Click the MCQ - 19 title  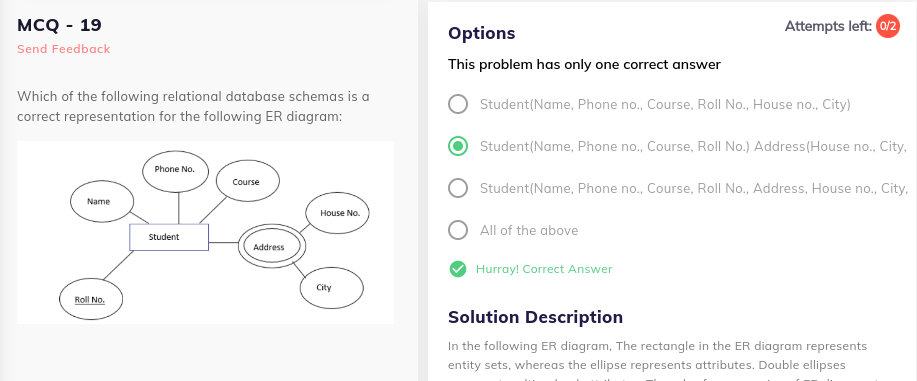point(59,25)
